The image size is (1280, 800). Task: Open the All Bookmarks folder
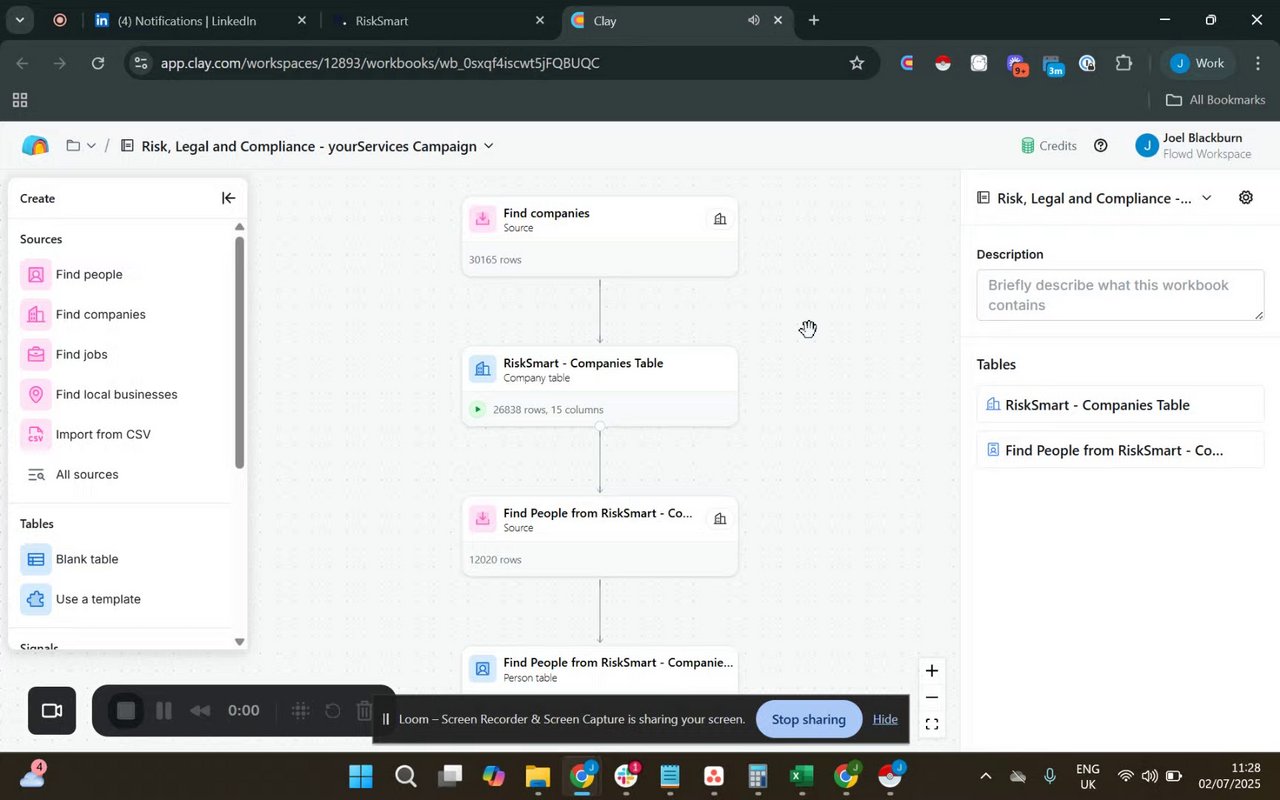pos(1216,100)
